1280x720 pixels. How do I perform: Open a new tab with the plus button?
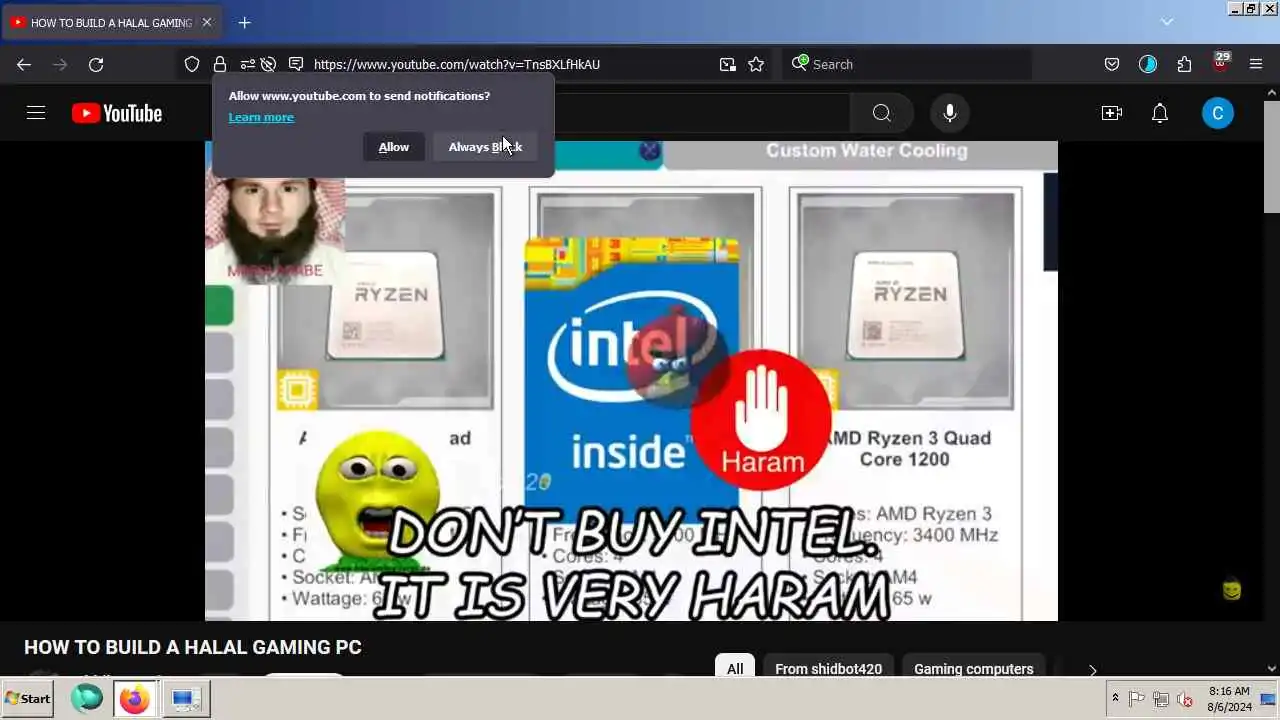pyautogui.click(x=244, y=22)
